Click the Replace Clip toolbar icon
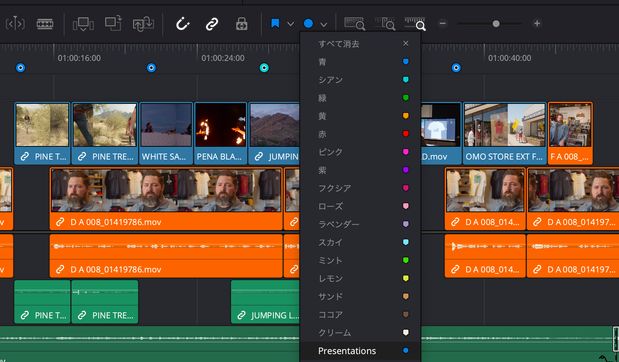The height and width of the screenshot is (362, 619). pyautogui.click(x=143, y=24)
